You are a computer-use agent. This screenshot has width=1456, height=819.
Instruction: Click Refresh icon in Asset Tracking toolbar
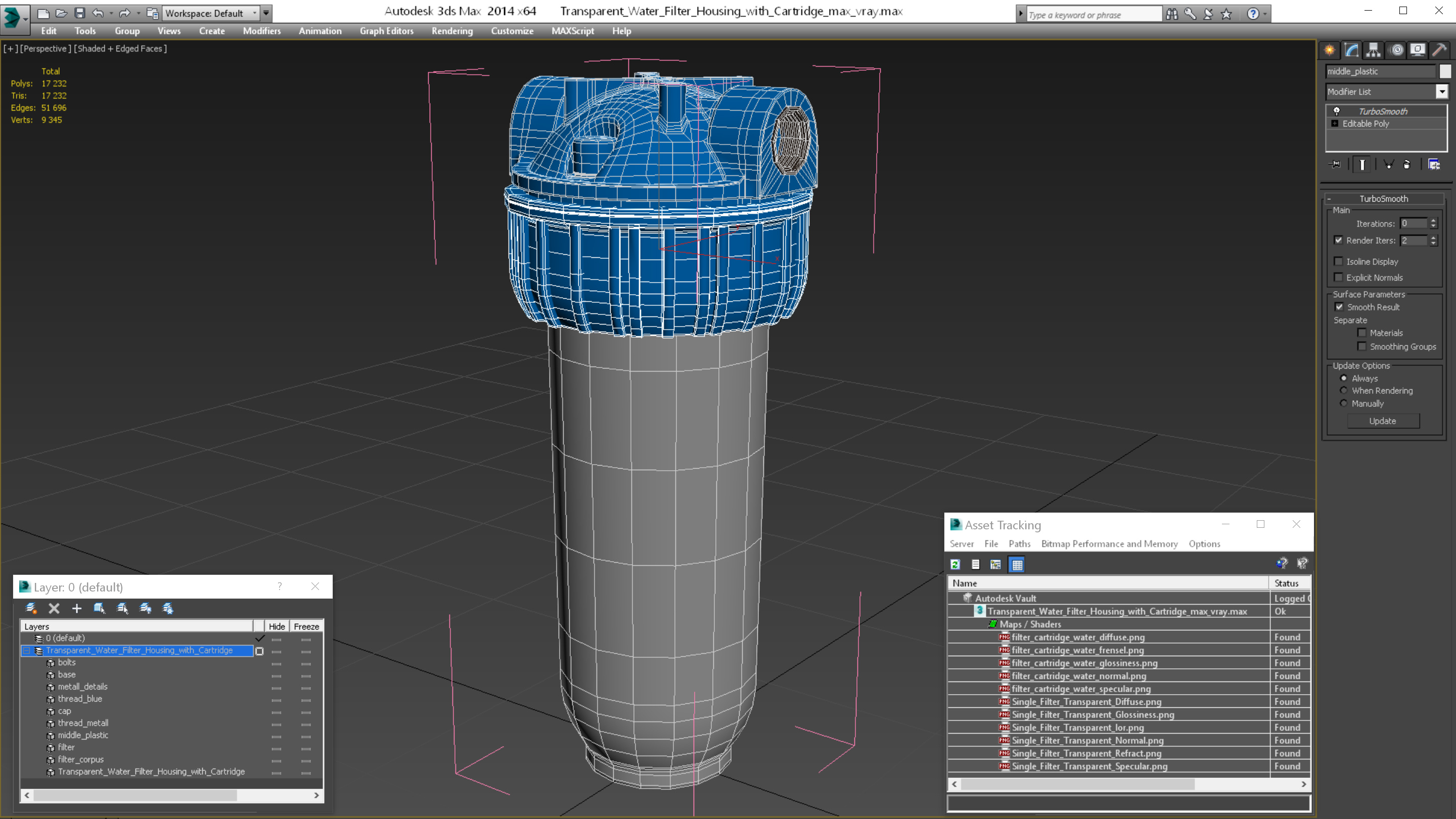[x=955, y=564]
